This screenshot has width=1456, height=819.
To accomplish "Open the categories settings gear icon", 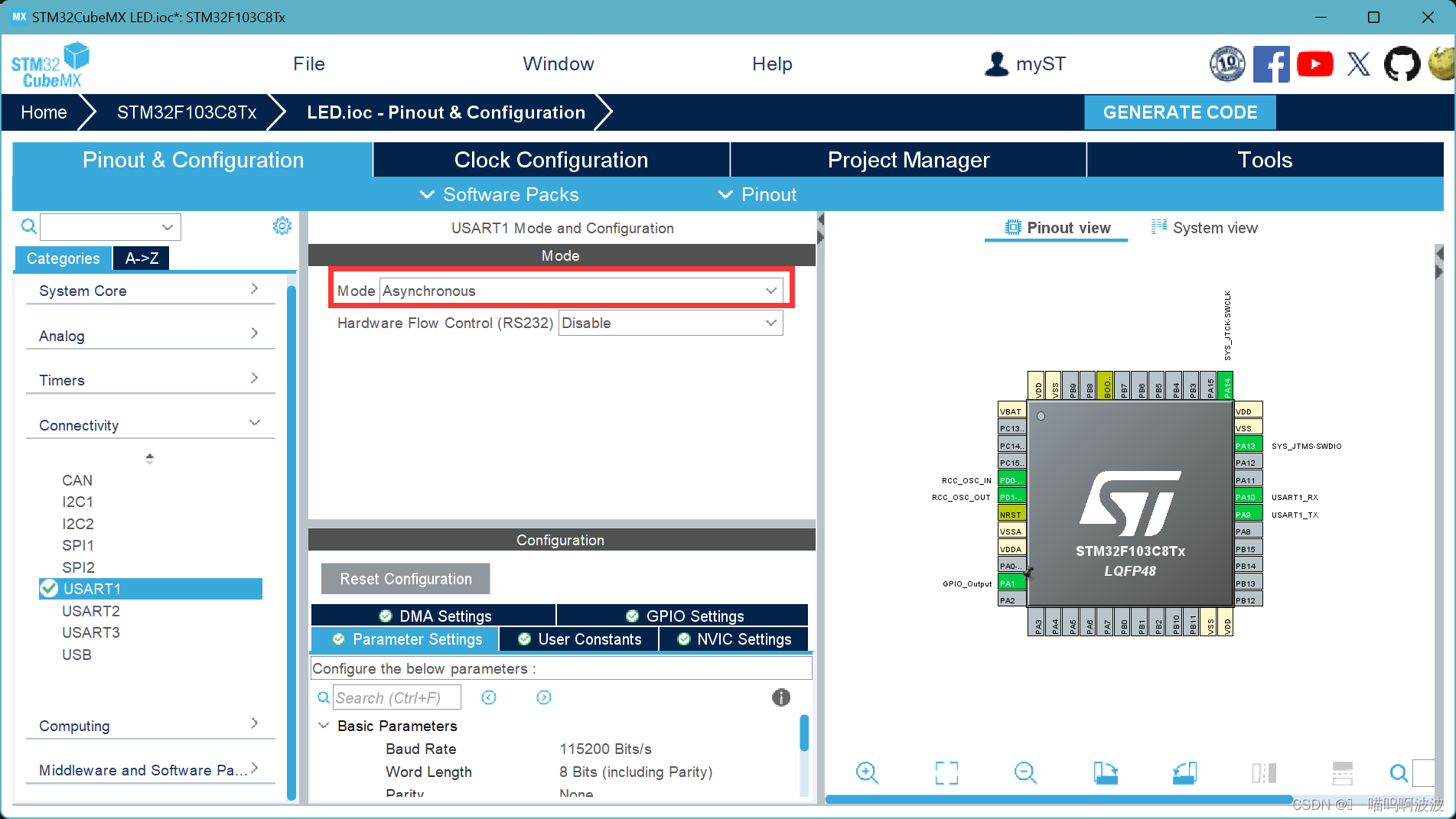I will coord(282,226).
